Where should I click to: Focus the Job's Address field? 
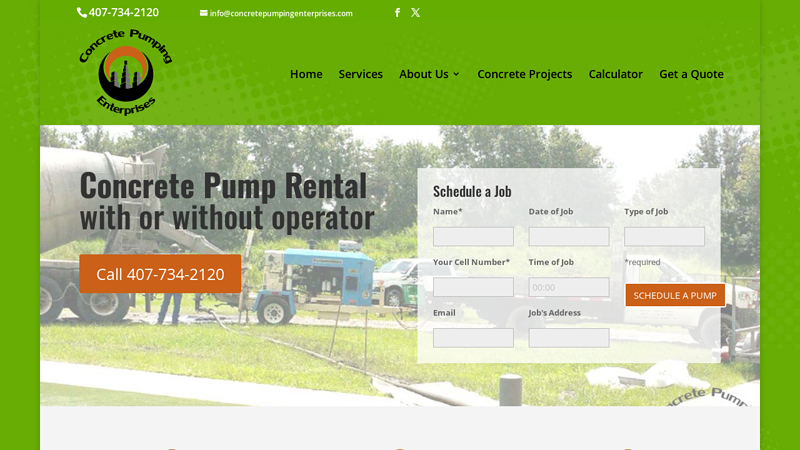click(x=569, y=338)
